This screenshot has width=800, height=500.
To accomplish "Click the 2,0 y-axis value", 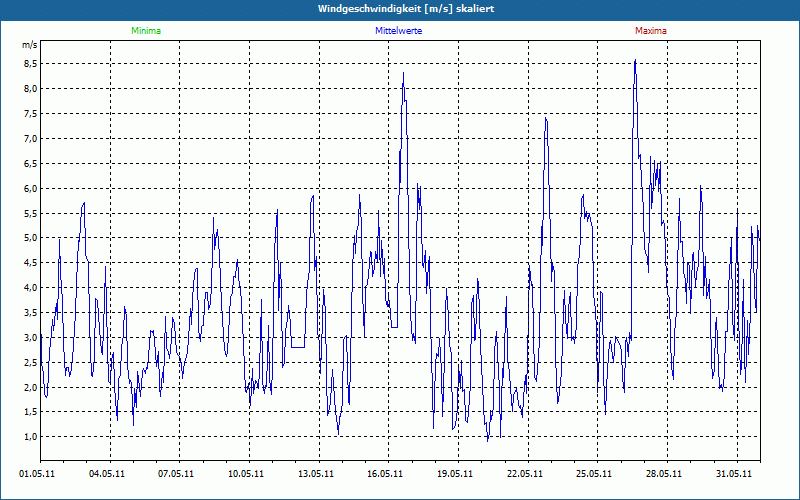I will pos(31,387).
